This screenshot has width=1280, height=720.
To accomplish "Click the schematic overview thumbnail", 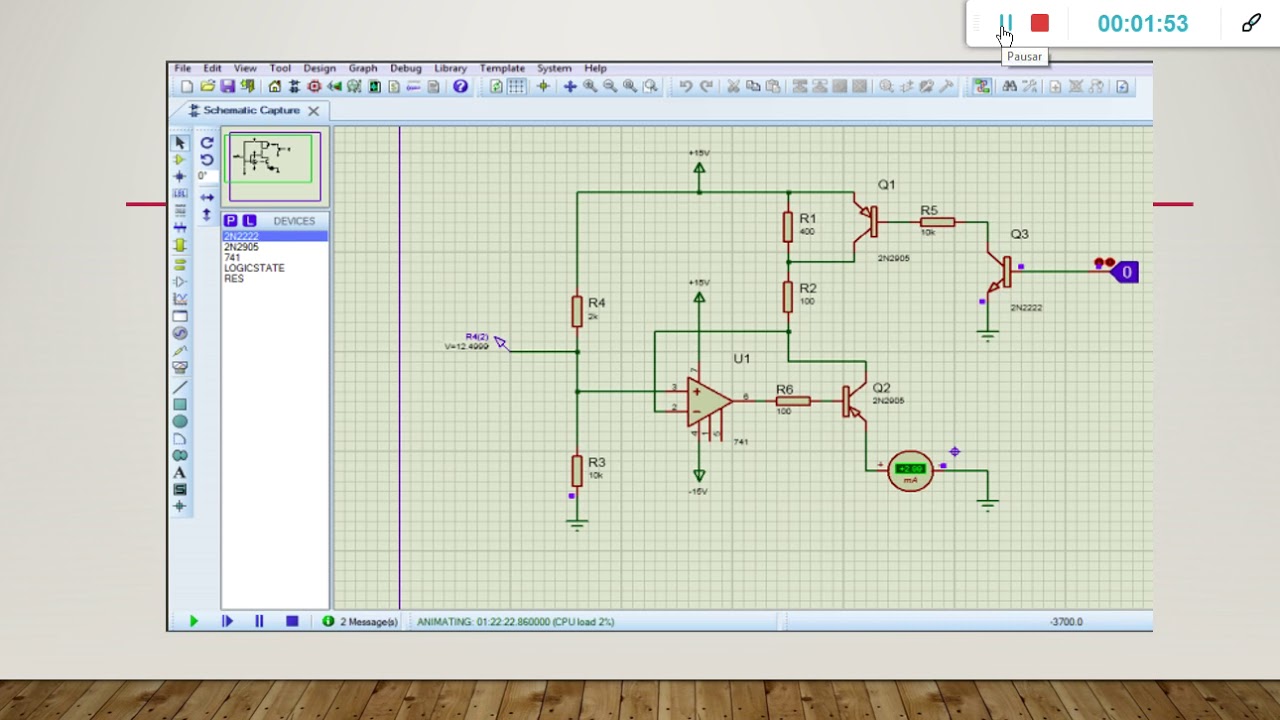I will point(274,167).
